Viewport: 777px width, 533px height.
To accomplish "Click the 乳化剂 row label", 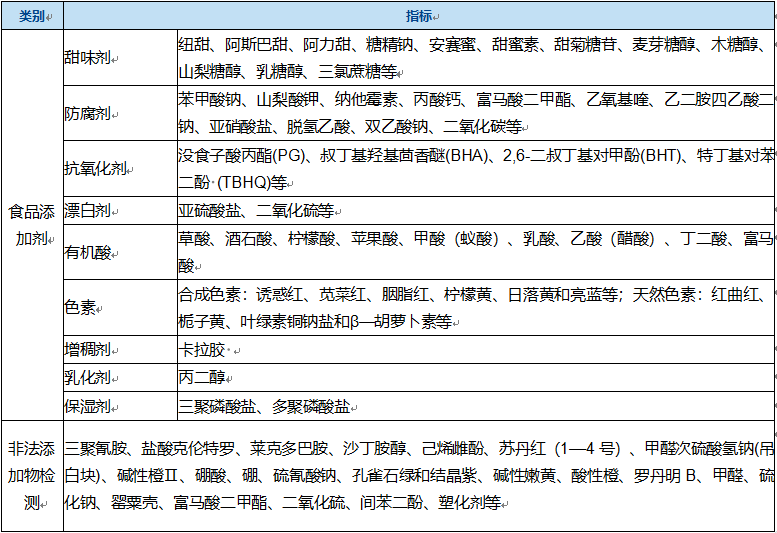I will pyautogui.click(x=88, y=378).
